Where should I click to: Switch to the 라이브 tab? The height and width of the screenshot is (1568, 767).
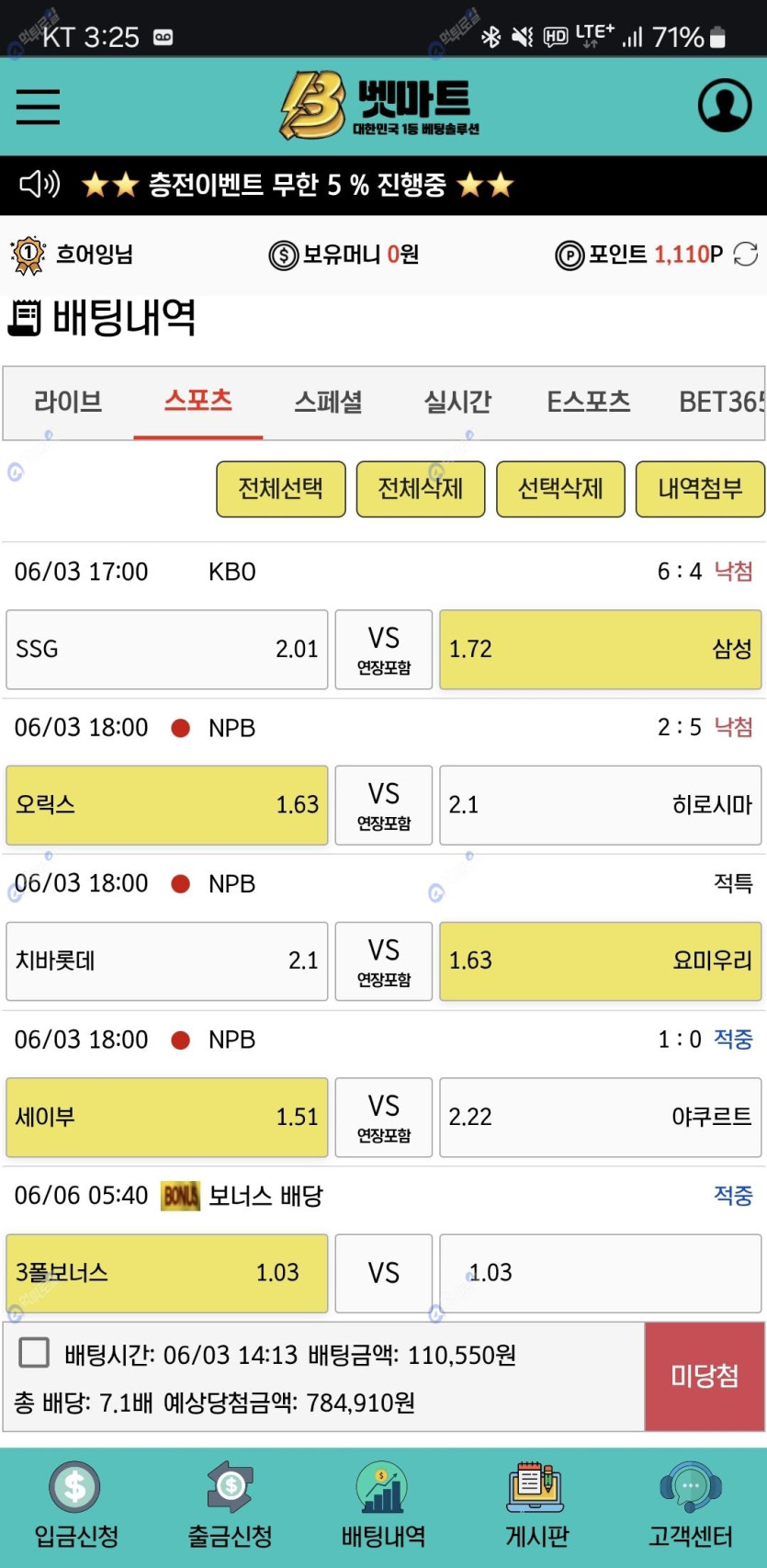click(x=68, y=403)
